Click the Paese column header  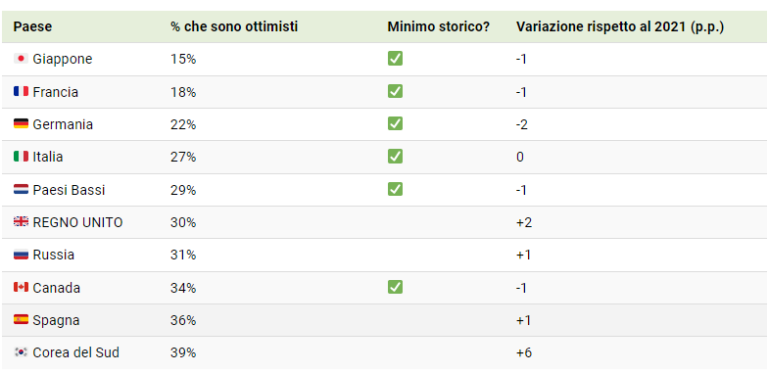click(32, 27)
